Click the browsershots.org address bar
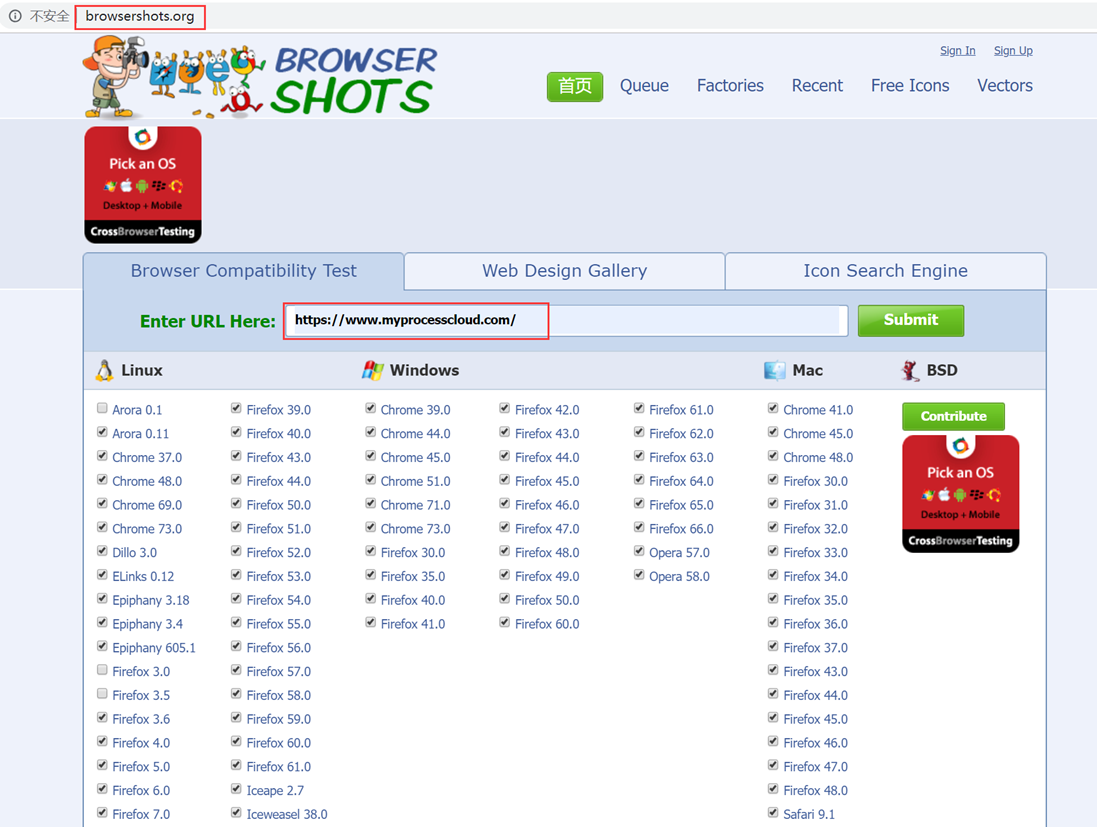Viewport: 1097px width, 827px height. coord(140,16)
